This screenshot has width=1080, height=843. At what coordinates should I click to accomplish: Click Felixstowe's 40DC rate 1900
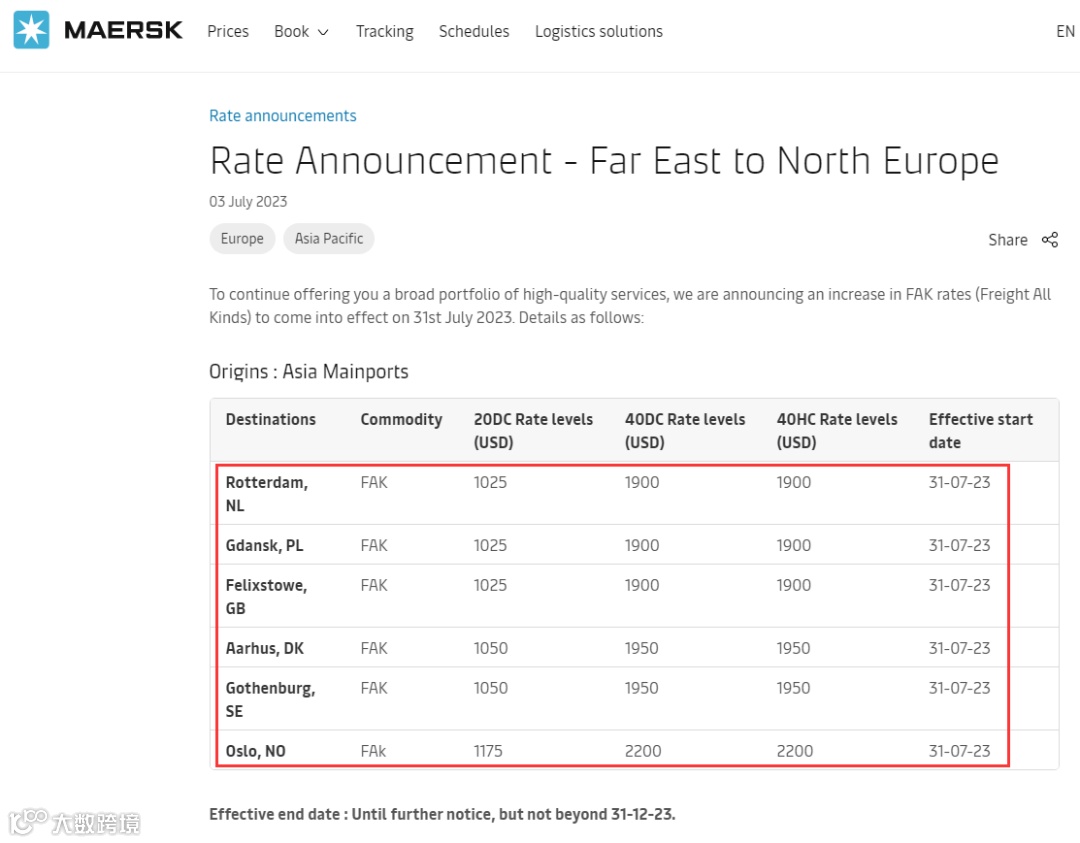(x=642, y=585)
